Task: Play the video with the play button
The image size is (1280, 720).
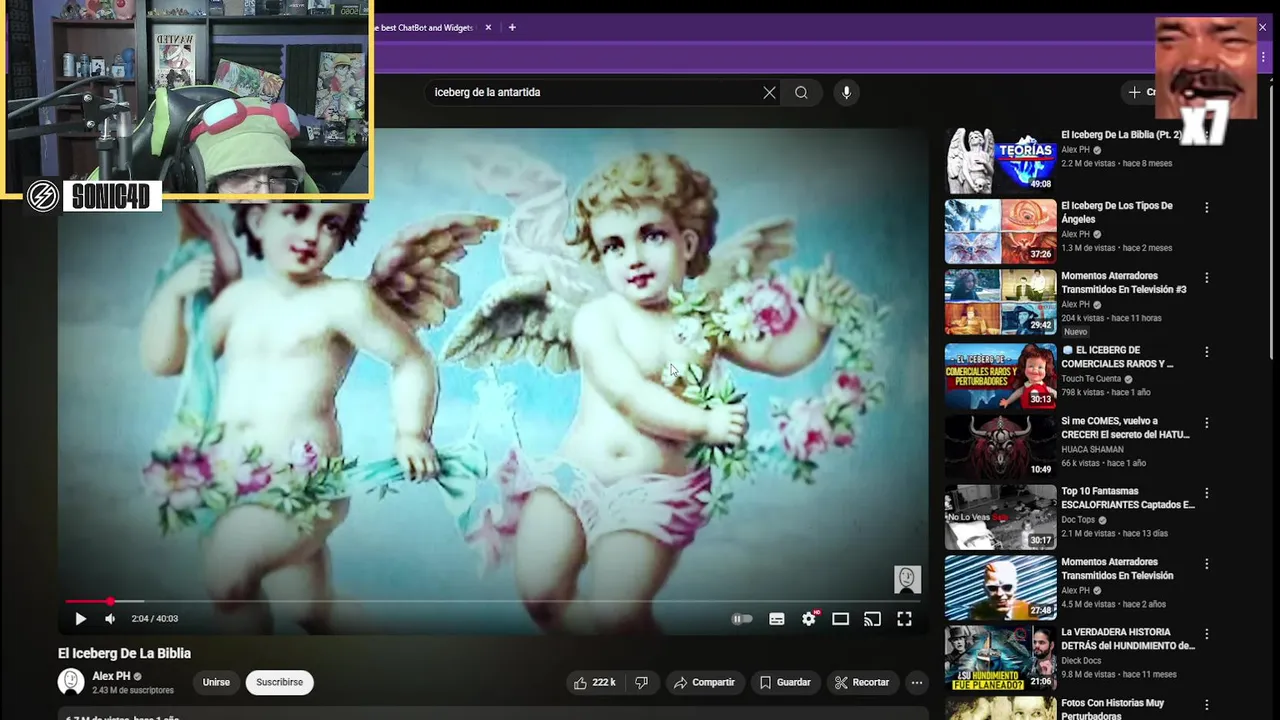Action: [80, 619]
